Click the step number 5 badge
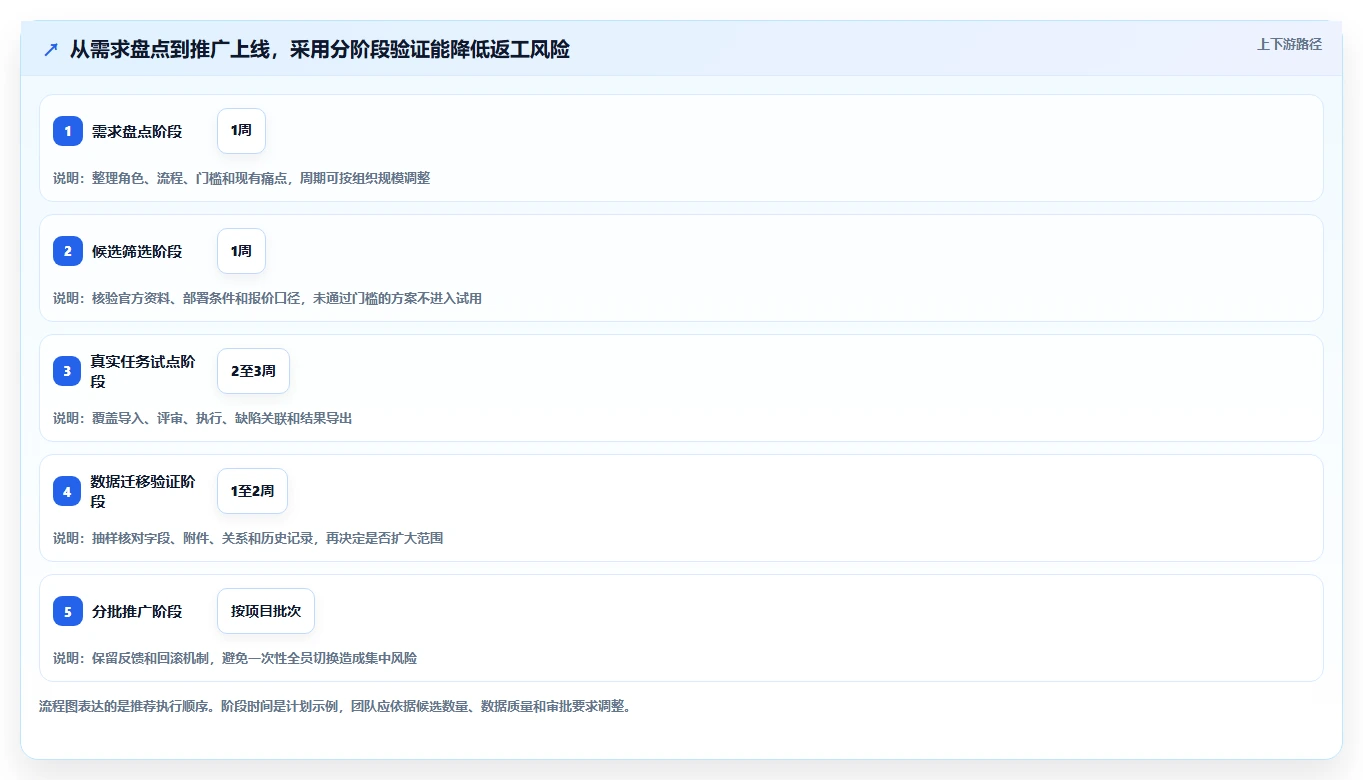1363x780 pixels. [68, 611]
